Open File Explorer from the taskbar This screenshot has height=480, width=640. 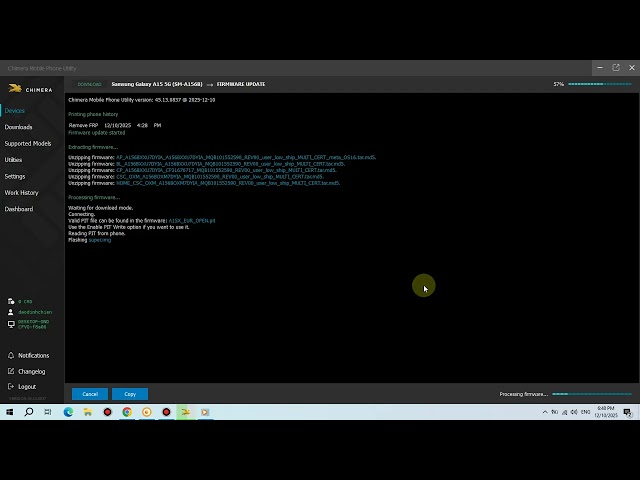pyautogui.click(x=88, y=412)
